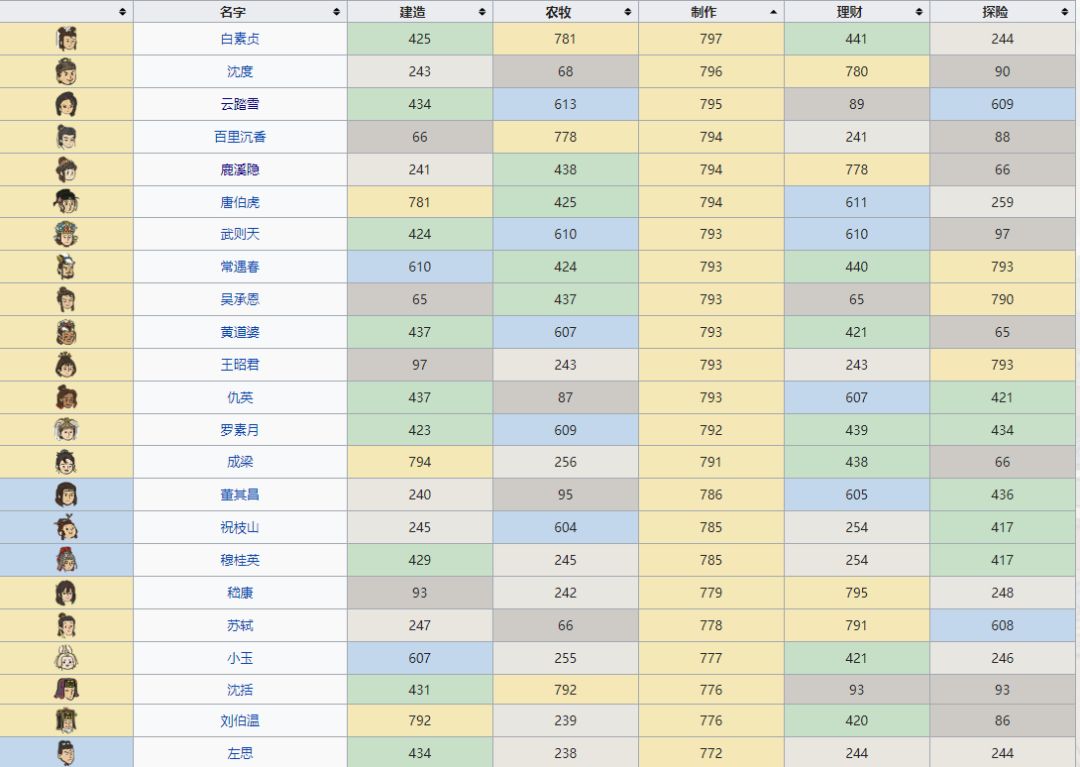This screenshot has height=767, width=1080.
Task: Open the 鹿溪隐 page link
Action: click(240, 170)
